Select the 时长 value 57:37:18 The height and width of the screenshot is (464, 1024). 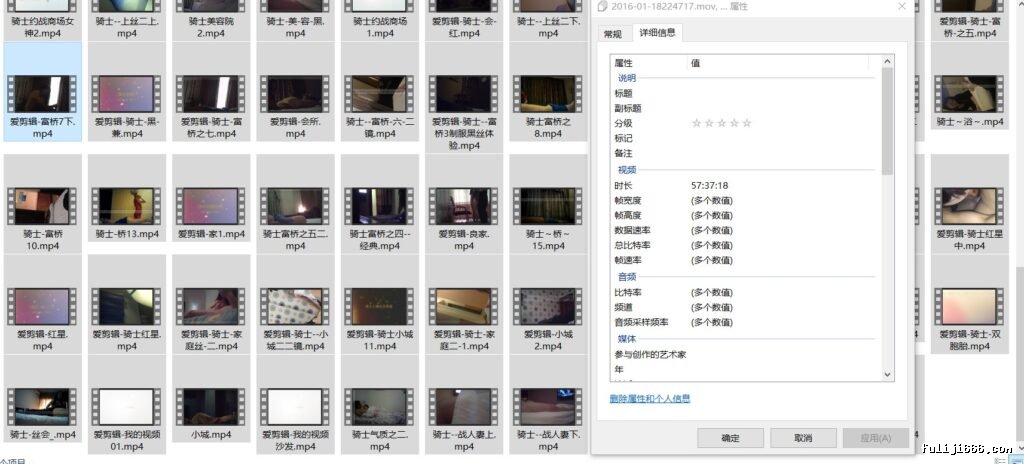click(709, 186)
